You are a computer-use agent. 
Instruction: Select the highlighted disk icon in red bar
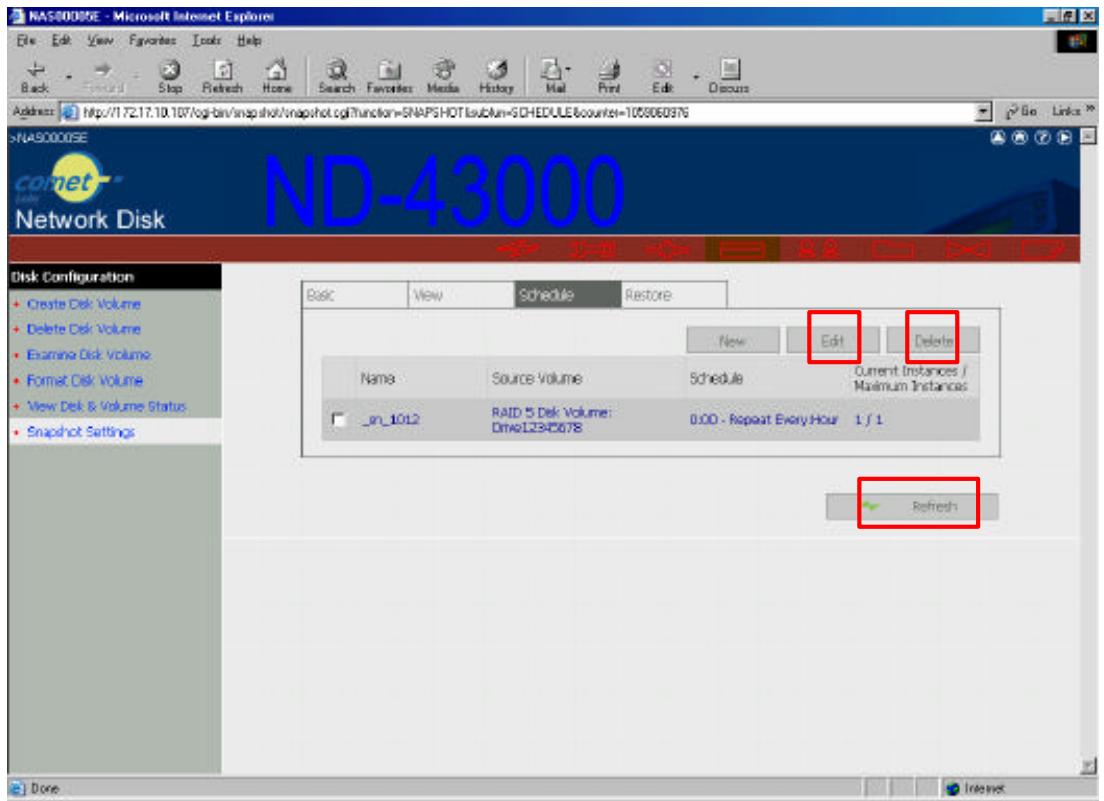tap(742, 249)
